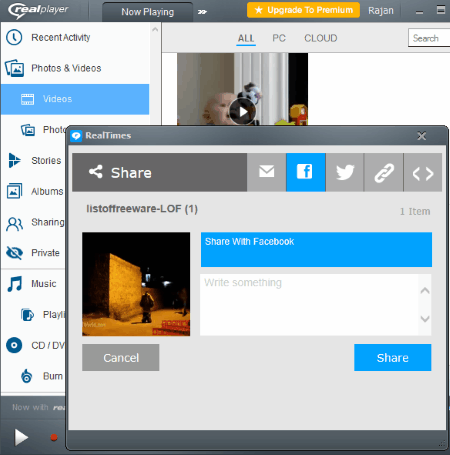The height and width of the screenshot is (455, 450).
Task: Open Photos & Videos section icon
Action: (x=14, y=68)
